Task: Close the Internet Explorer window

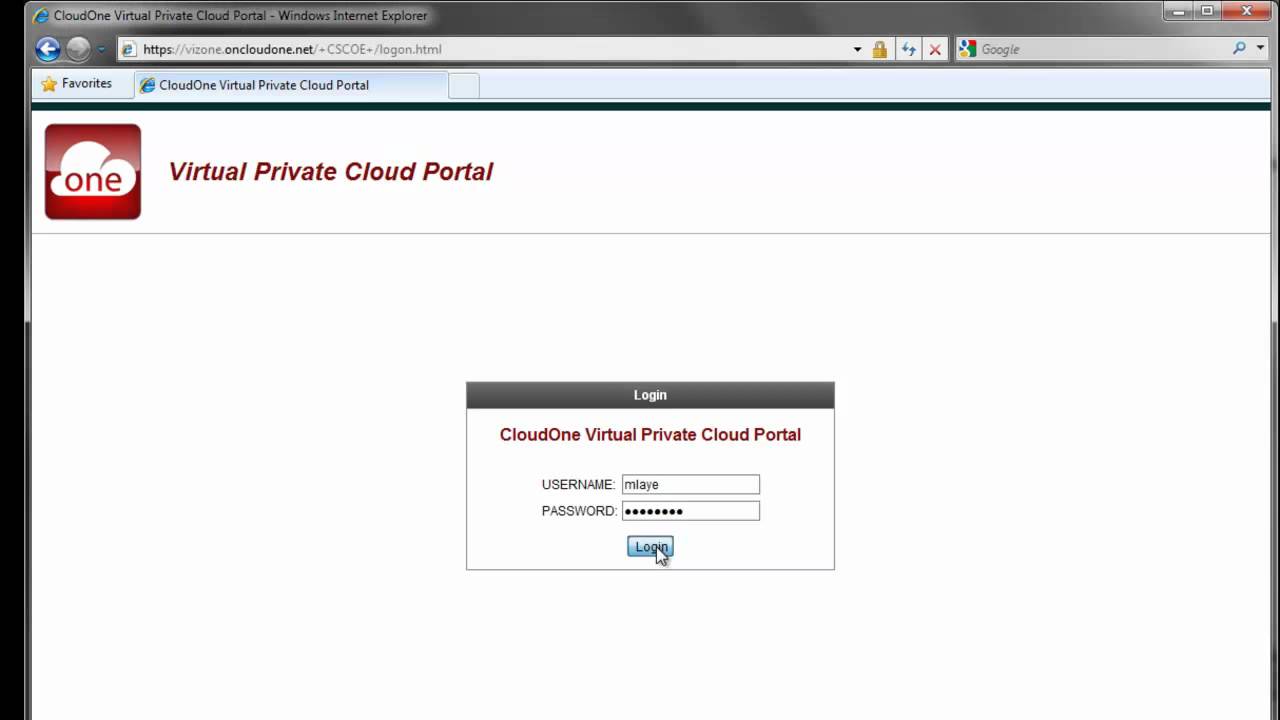Action: pos(1247,10)
